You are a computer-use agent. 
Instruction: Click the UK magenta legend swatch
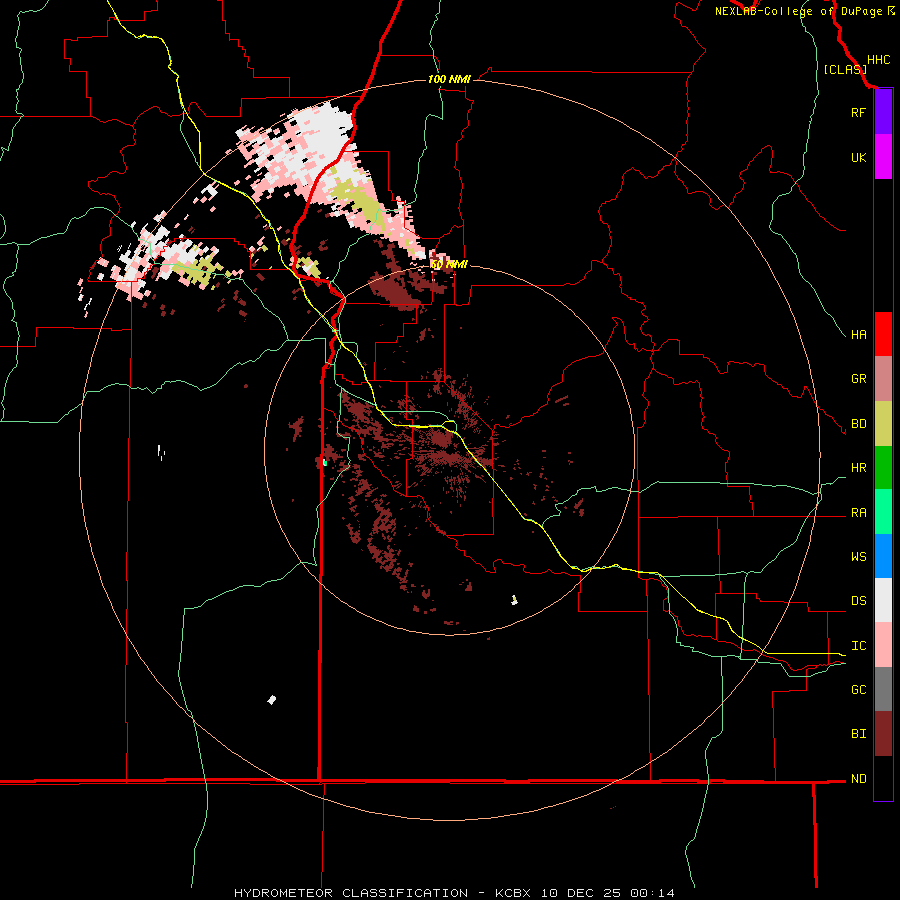tap(883, 157)
